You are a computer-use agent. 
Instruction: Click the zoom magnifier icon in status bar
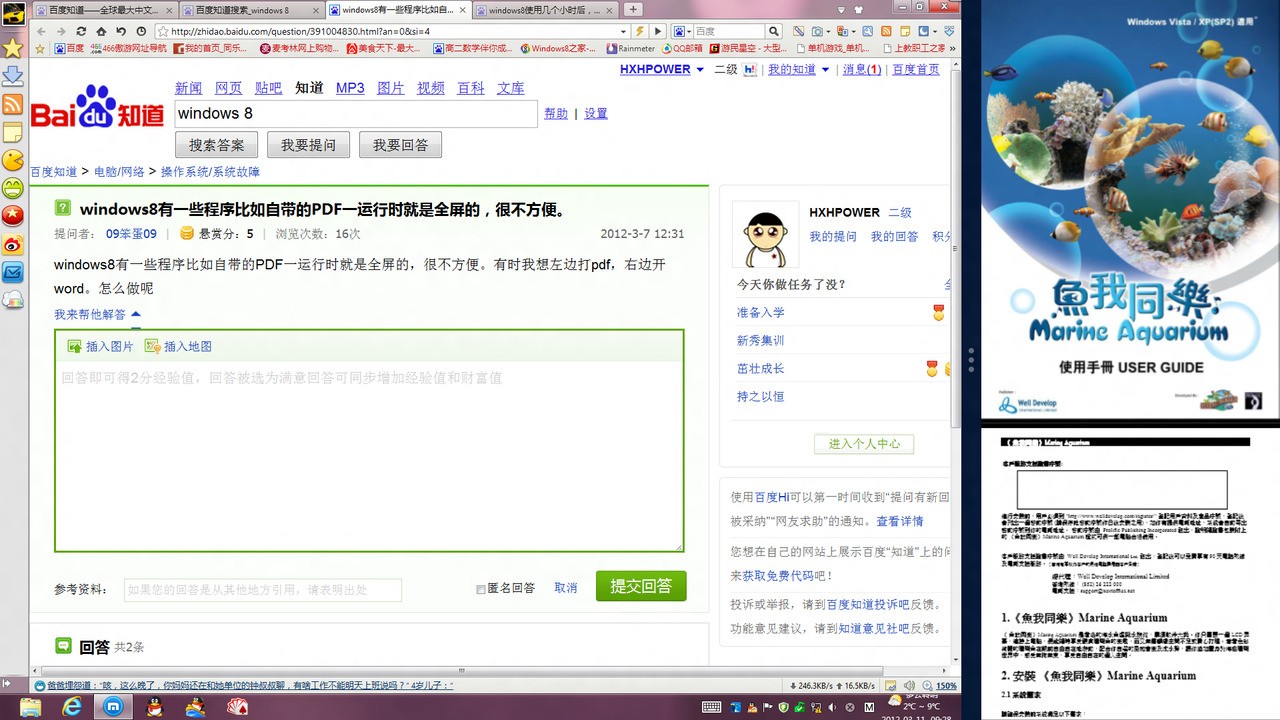click(x=925, y=686)
